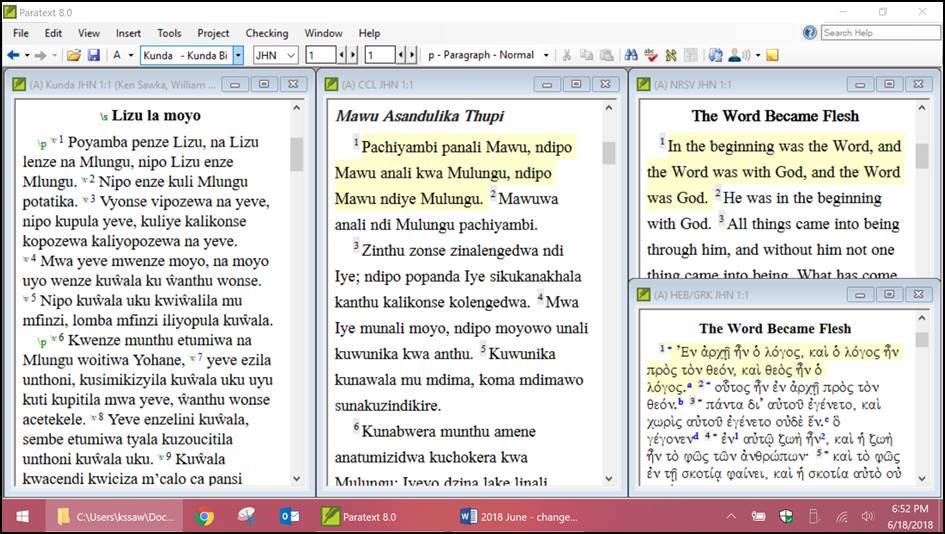Click the green icon on CCL JHN window title
This screenshot has height=534, width=945.
331,84
